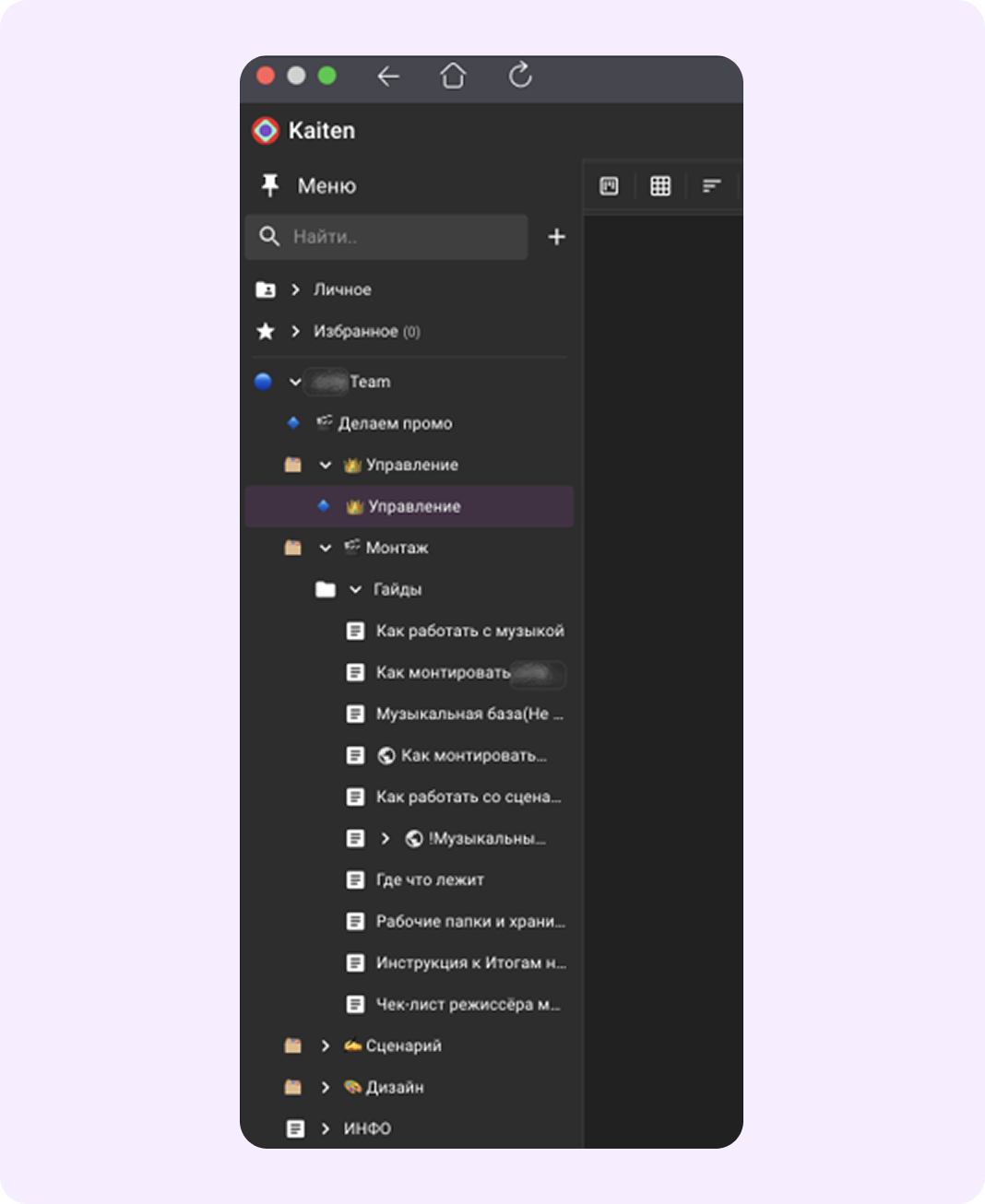Select the highlighted Управление board
This screenshot has height=1204, width=985.
click(409, 506)
